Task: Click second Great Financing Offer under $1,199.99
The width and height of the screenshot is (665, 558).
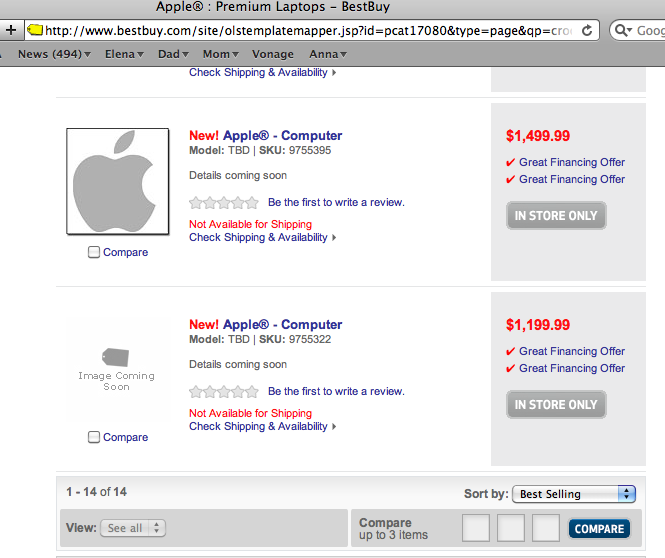Action: (x=572, y=368)
